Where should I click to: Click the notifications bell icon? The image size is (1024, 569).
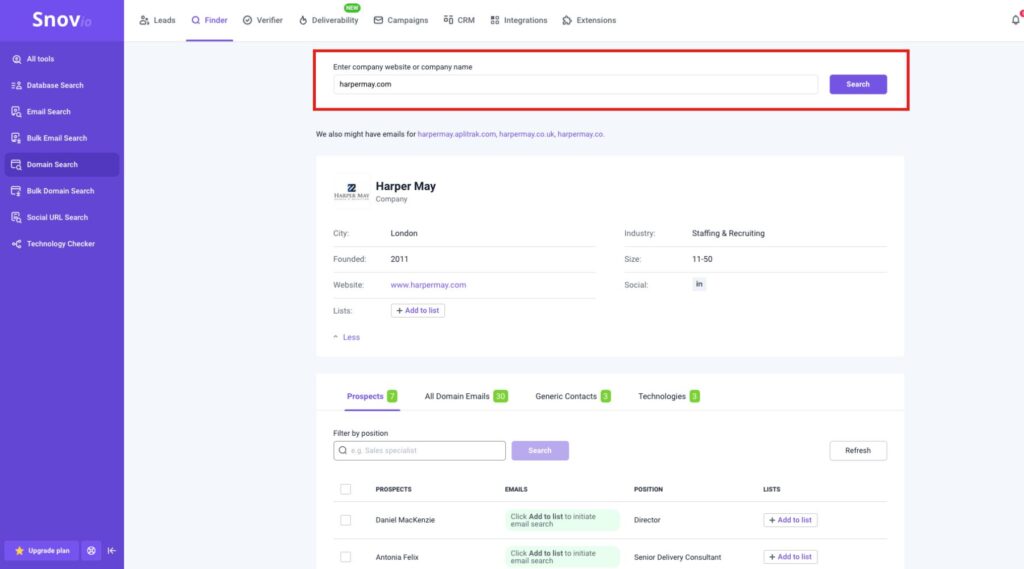1016,20
